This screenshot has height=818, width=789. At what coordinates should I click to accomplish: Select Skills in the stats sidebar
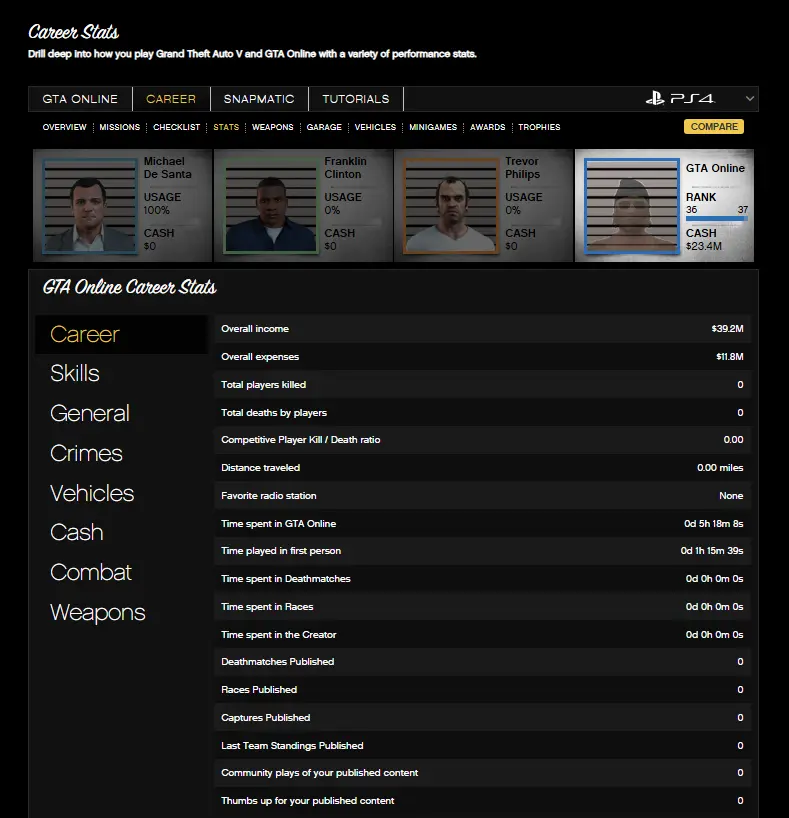75,374
